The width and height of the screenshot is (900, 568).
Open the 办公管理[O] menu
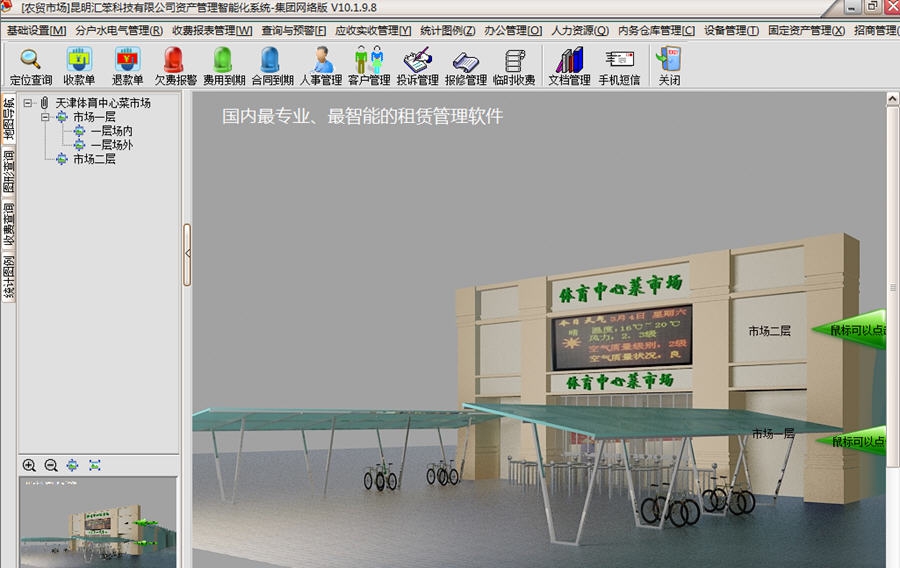click(x=513, y=30)
